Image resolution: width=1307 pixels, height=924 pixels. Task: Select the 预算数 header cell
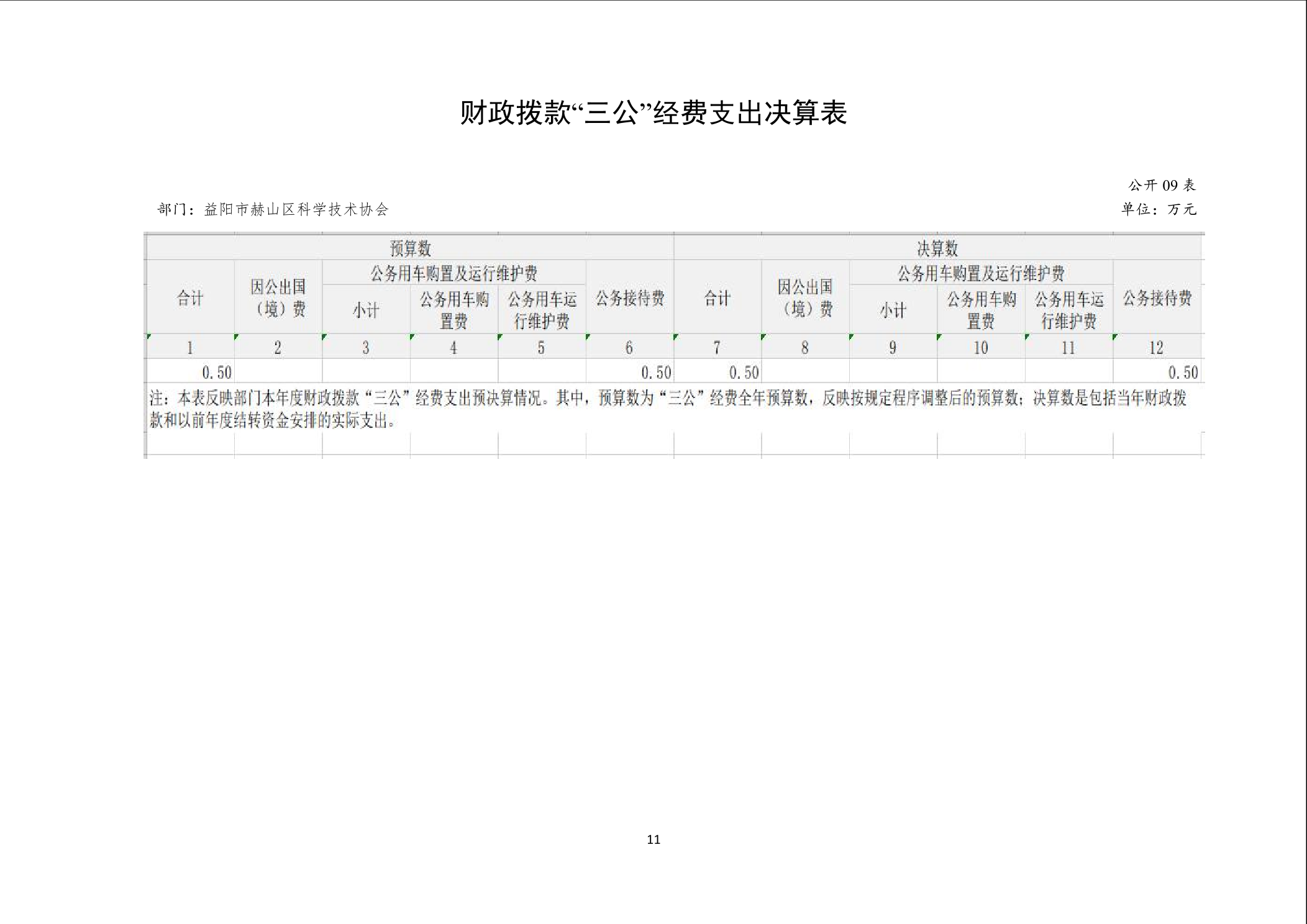[410, 248]
